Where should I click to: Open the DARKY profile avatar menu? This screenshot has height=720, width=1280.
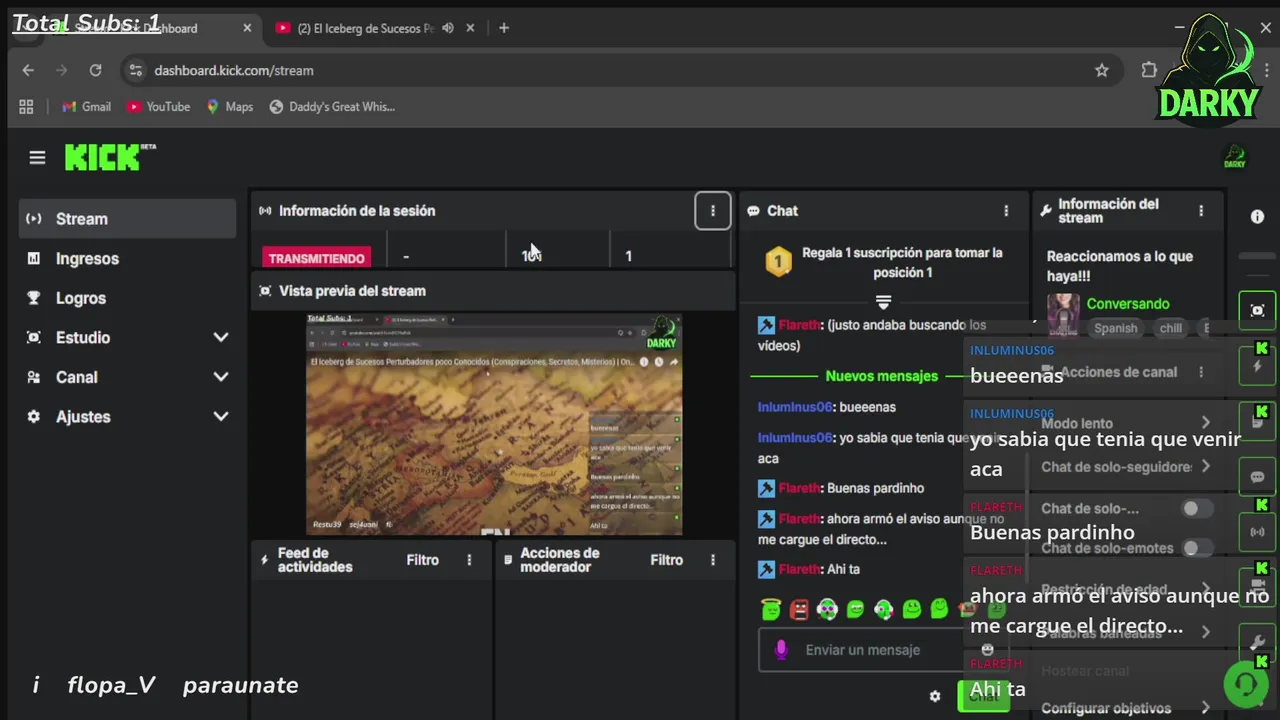pyautogui.click(x=1235, y=157)
